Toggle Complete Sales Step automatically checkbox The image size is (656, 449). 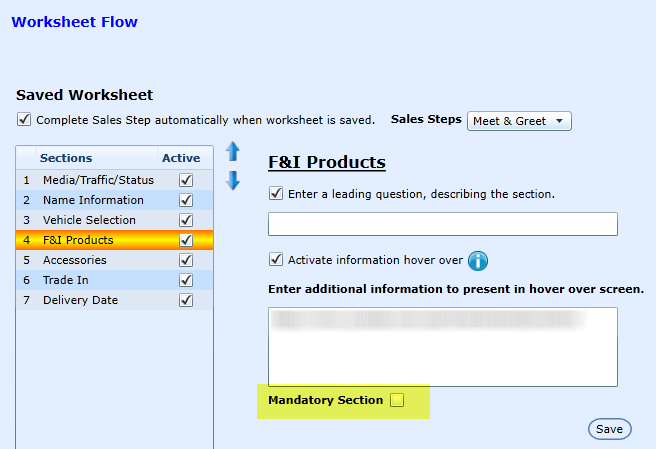point(24,120)
